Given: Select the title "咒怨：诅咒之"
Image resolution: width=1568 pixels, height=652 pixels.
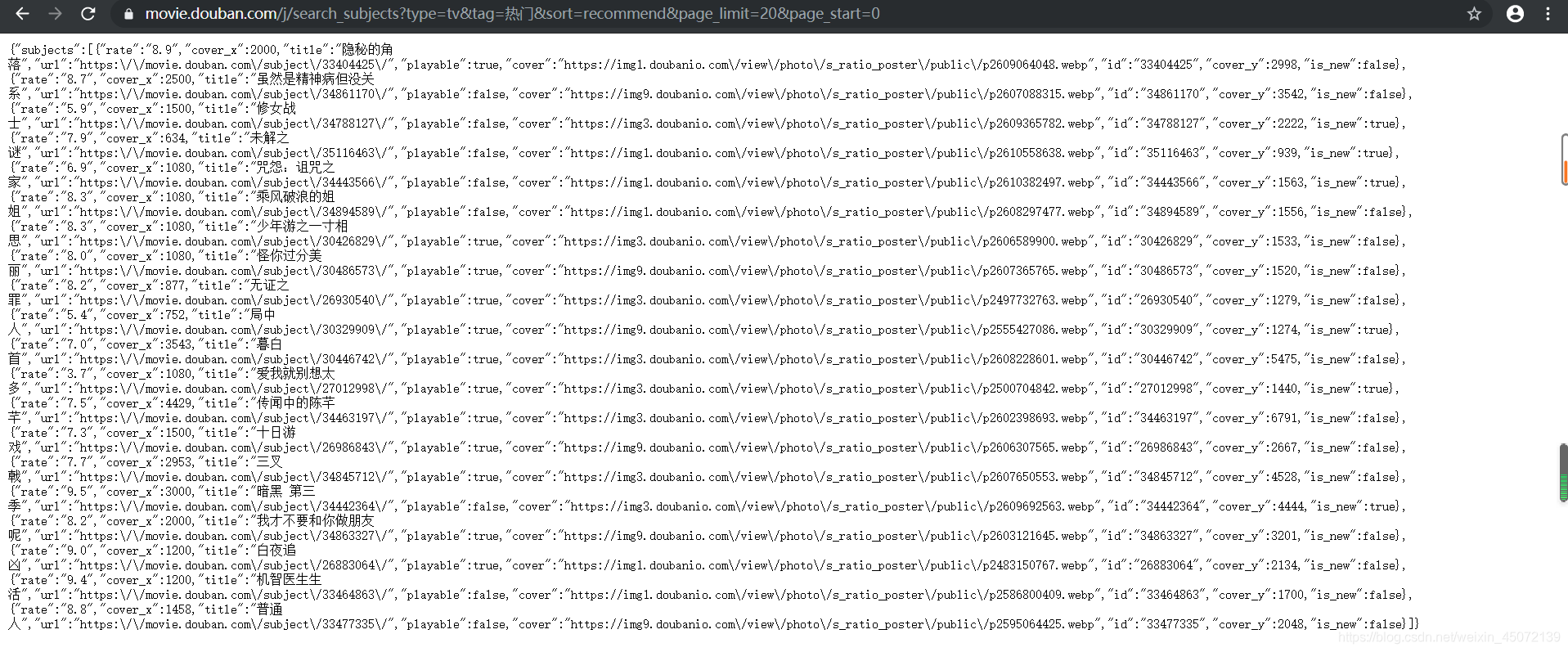Looking at the screenshot, I should click(296, 168).
